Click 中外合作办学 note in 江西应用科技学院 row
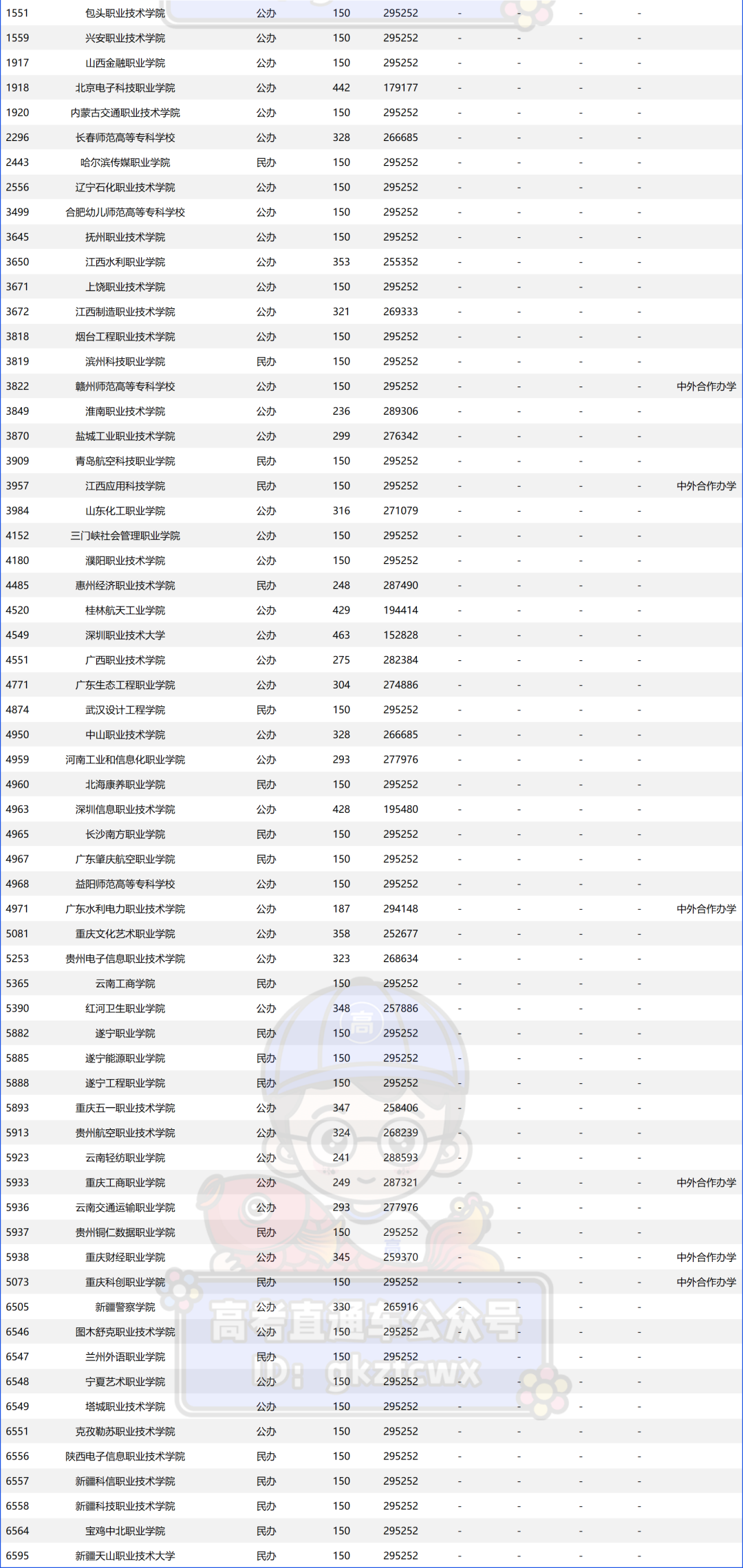Screen dimensions: 743x1568 pyautogui.click(x=707, y=486)
